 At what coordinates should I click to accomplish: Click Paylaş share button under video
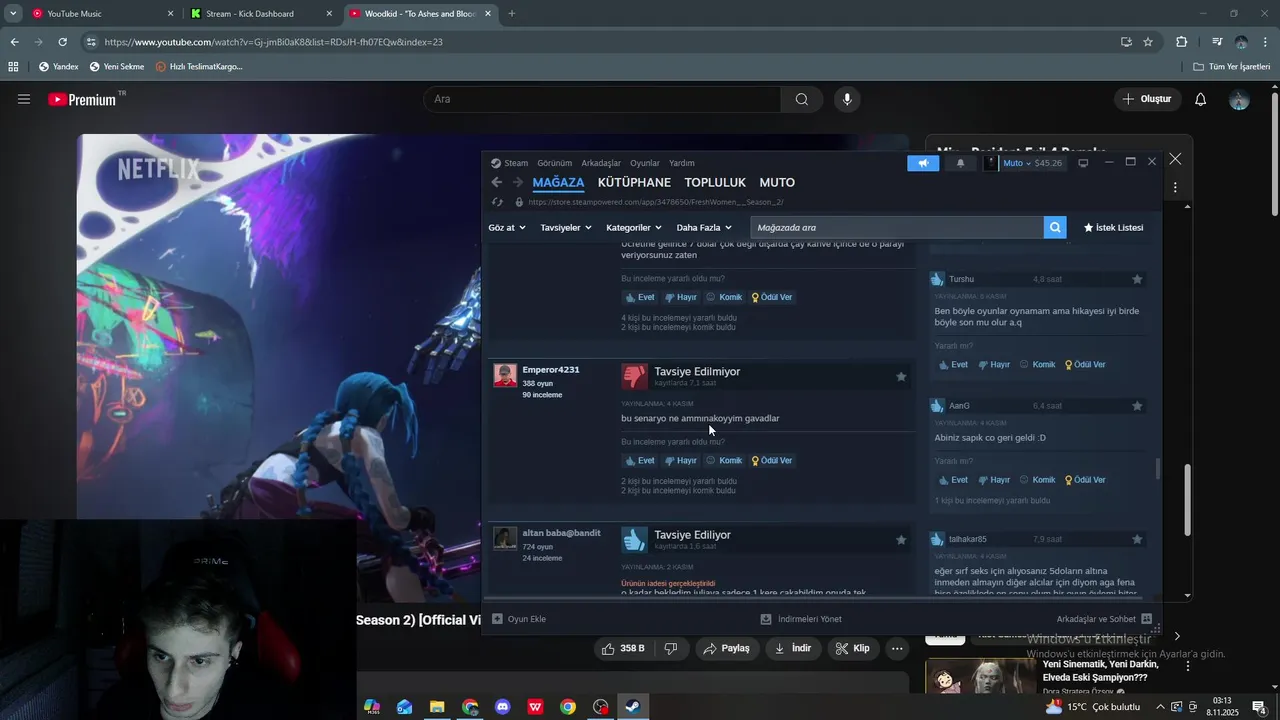(x=727, y=648)
